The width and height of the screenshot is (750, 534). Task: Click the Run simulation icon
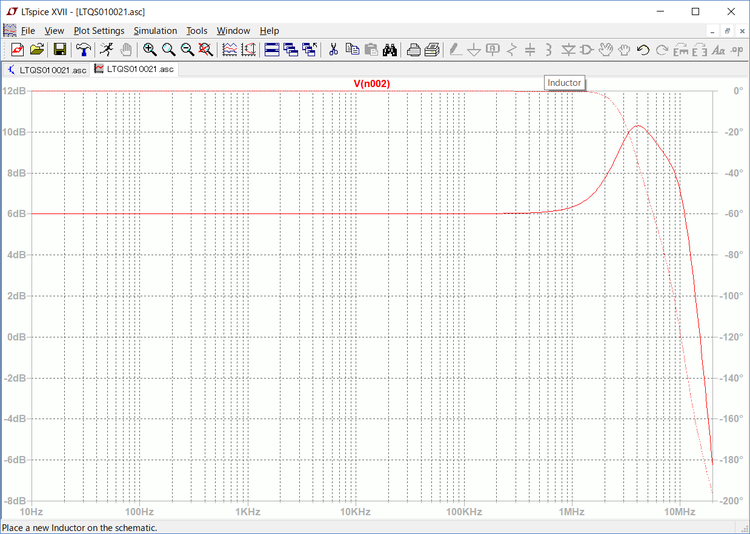coord(106,49)
